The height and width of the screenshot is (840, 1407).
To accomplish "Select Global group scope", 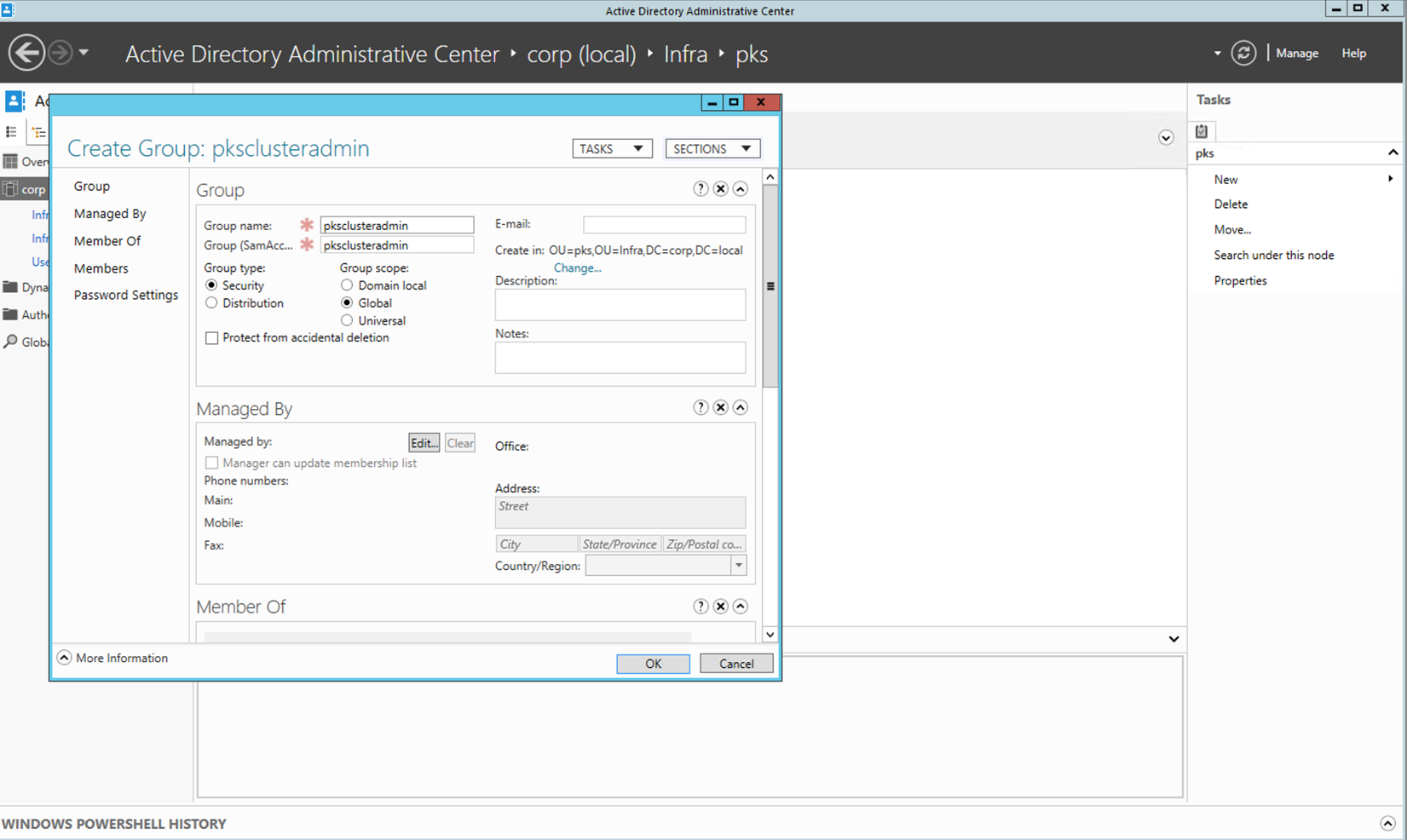I will click(x=347, y=302).
